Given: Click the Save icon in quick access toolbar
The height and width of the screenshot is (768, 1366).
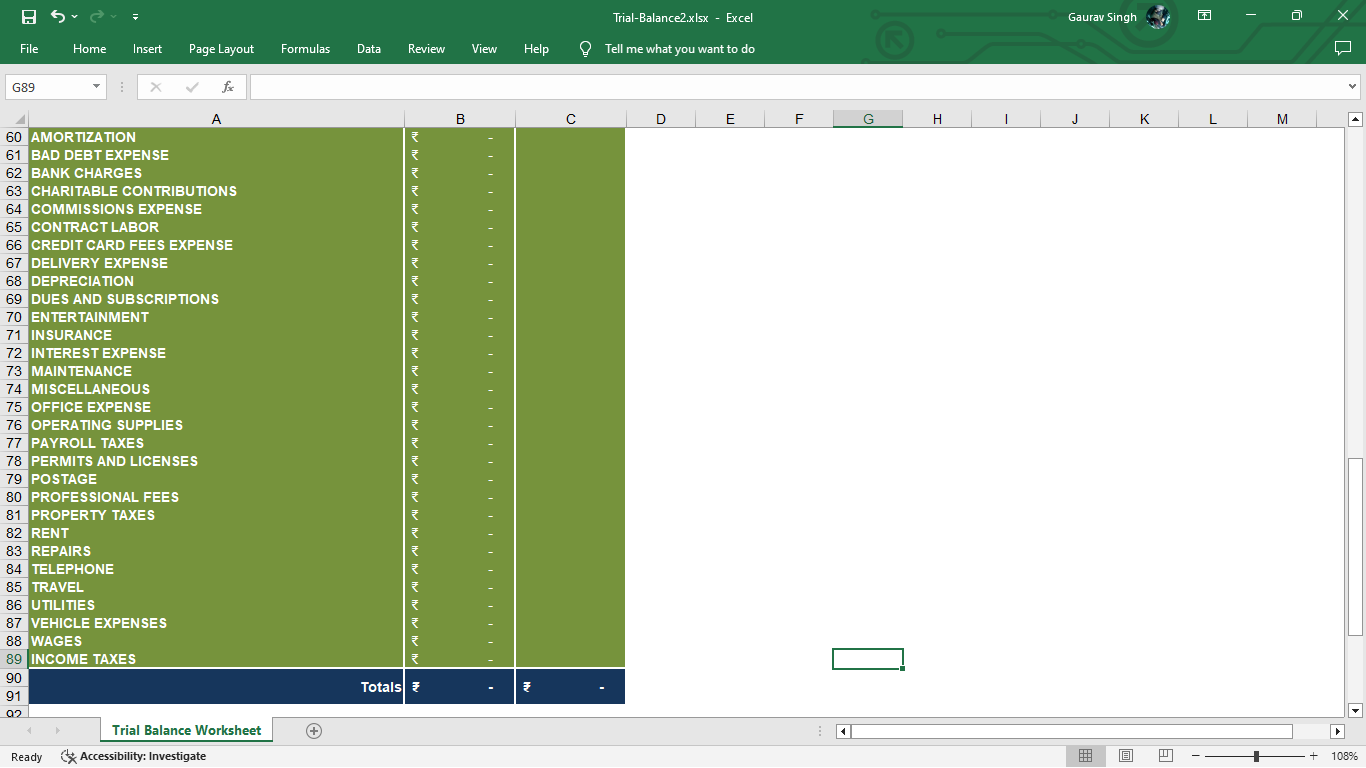Looking at the screenshot, I should (29, 17).
